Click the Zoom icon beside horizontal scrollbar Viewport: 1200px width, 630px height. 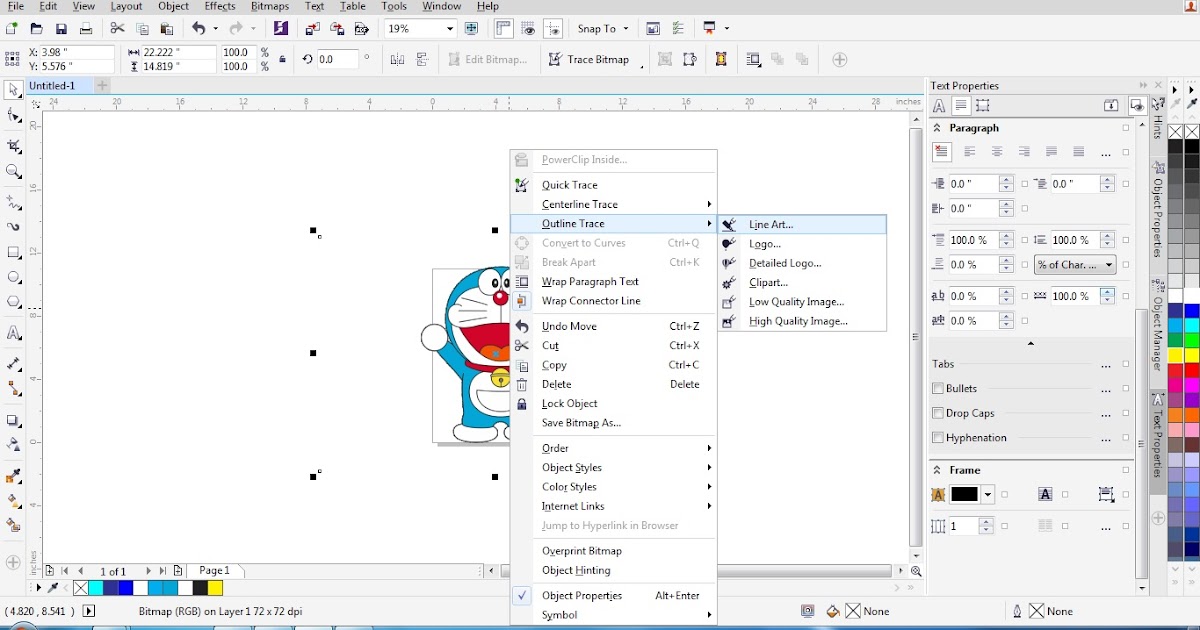click(x=916, y=571)
